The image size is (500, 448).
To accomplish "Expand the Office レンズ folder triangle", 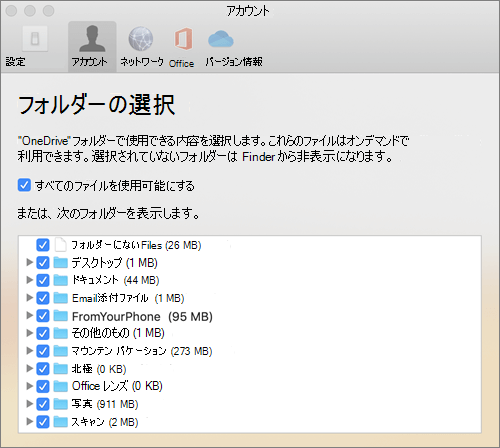I will (x=30, y=386).
